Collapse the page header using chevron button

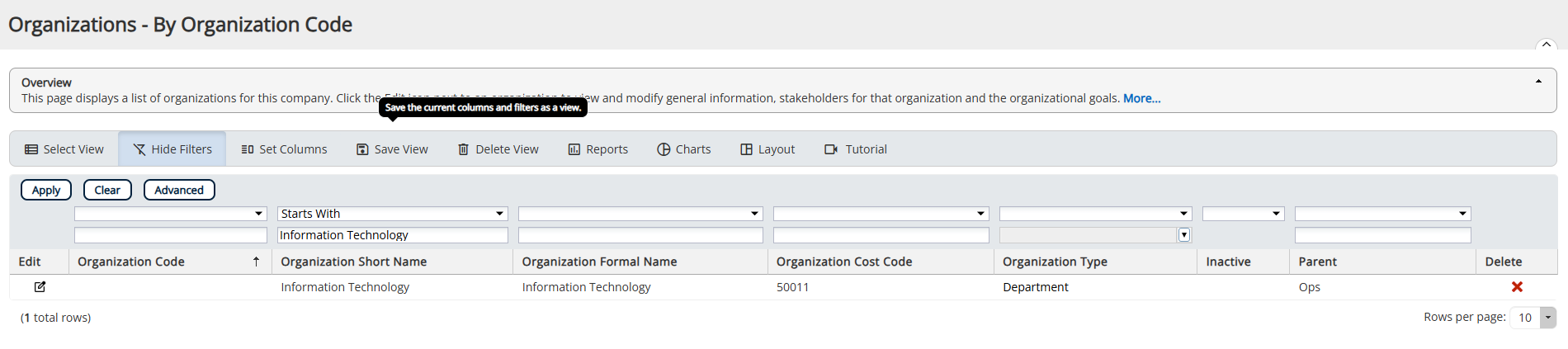1546,45
